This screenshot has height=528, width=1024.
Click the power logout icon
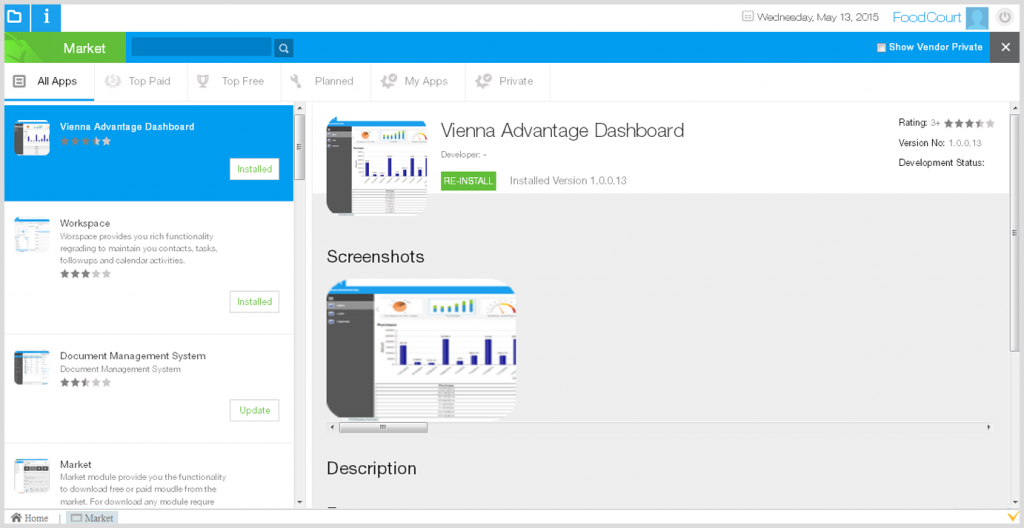coord(1004,18)
